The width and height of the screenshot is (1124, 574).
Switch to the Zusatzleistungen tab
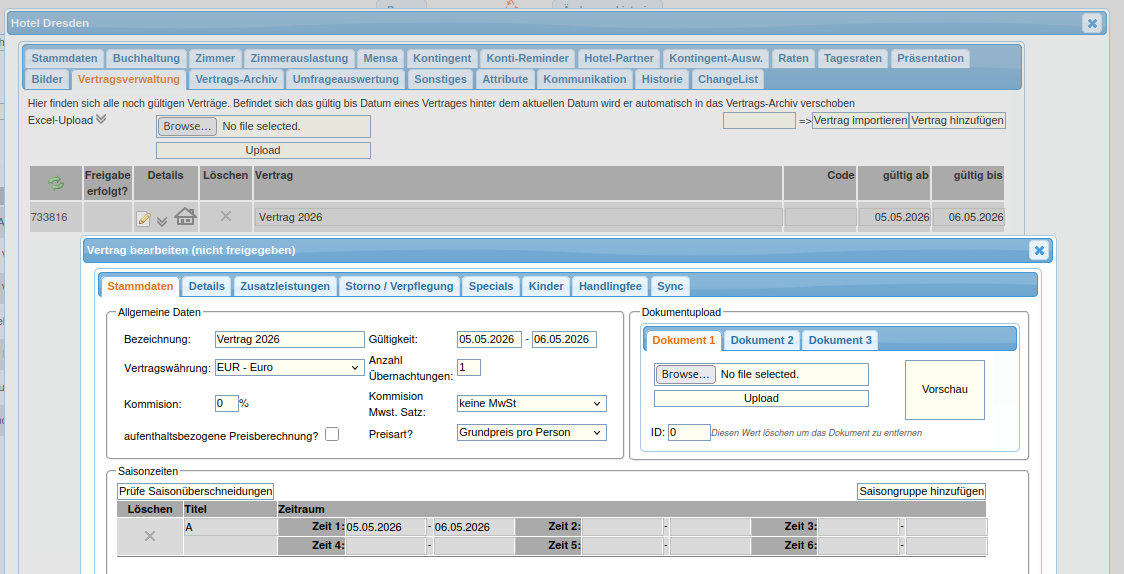tap(285, 286)
